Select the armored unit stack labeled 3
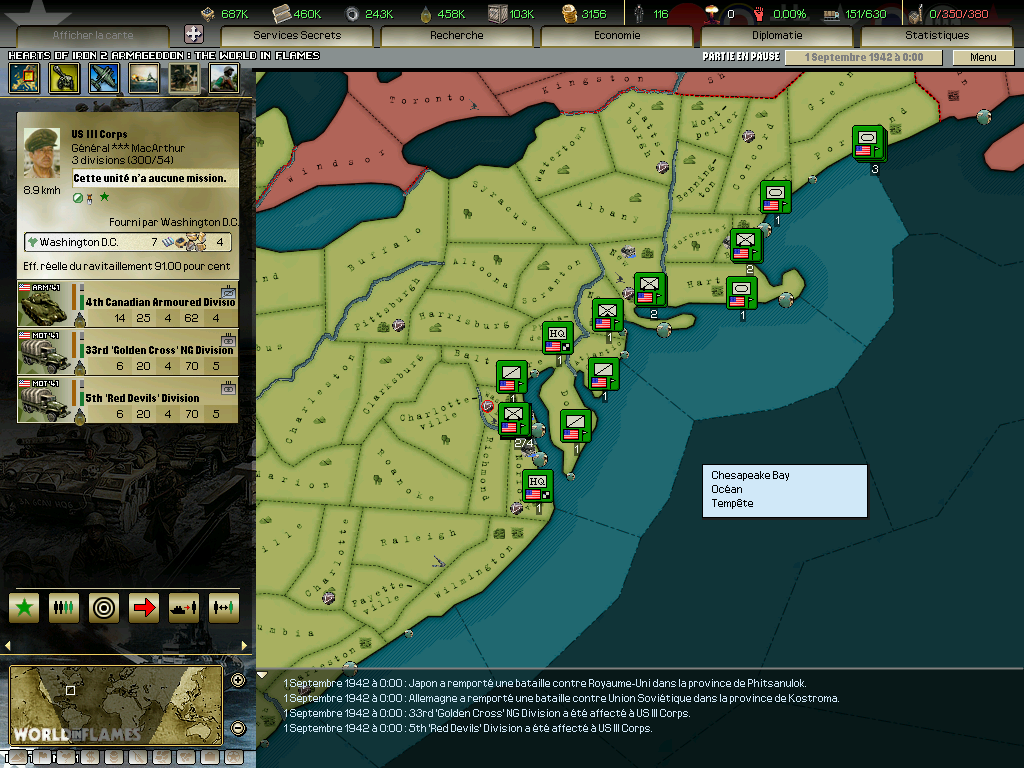Viewport: 1024px width, 768px height. coord(869,144)
